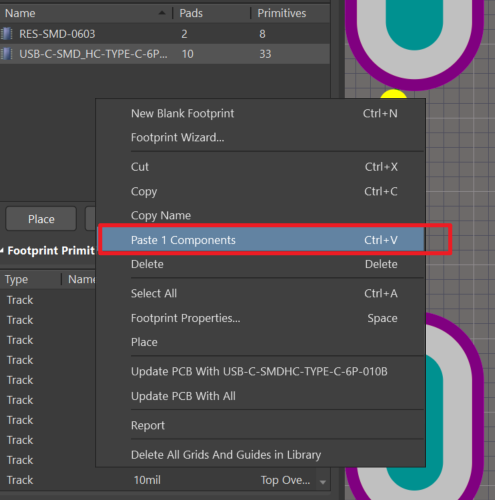Click the primitives count 8 for RES-SMD-0603
This screenshot has height=500, width=495.
pos(262,34)
